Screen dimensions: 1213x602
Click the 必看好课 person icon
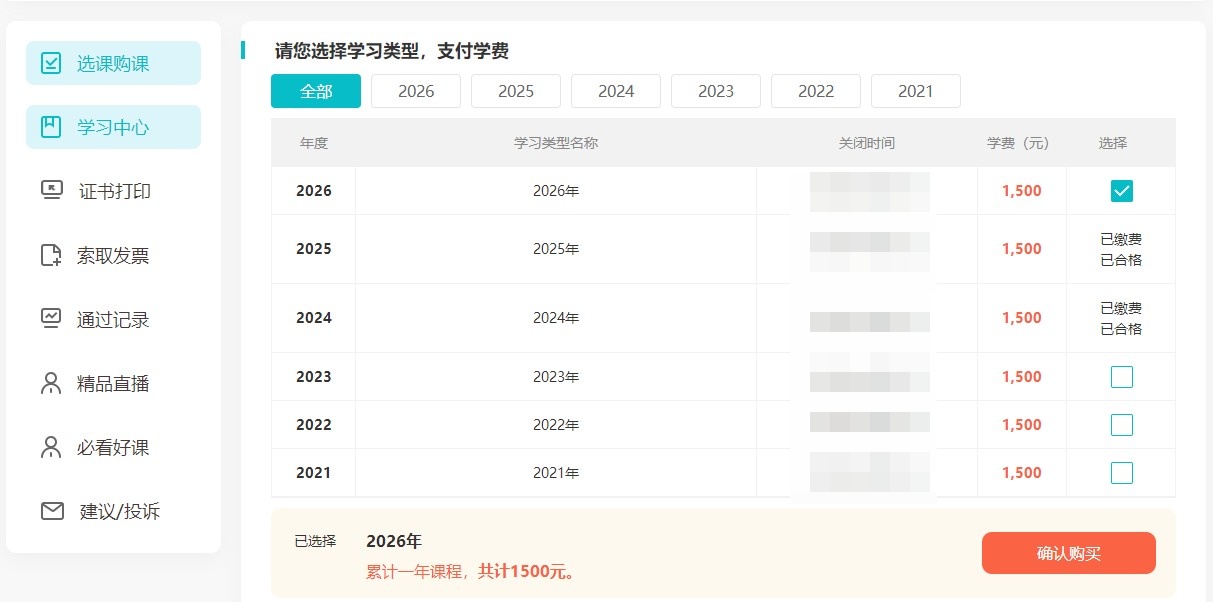(x=51, y=447)
